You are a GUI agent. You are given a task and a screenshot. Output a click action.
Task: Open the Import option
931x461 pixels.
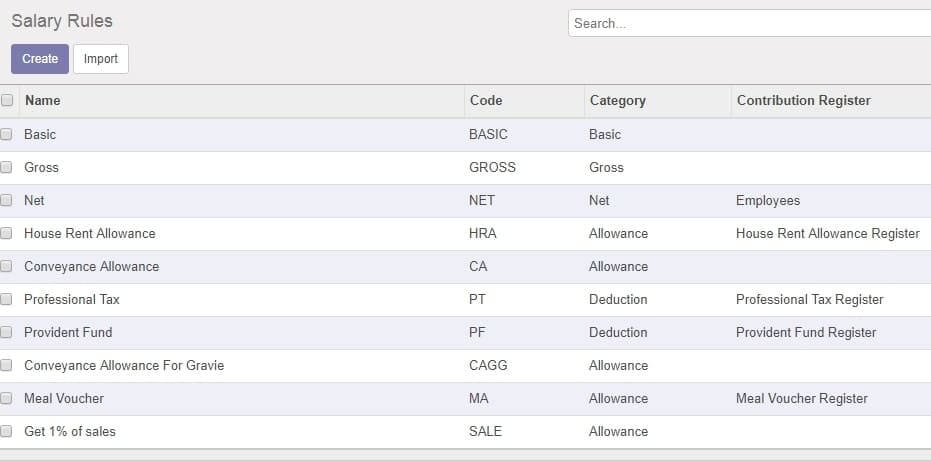click(x=101, y=59)
